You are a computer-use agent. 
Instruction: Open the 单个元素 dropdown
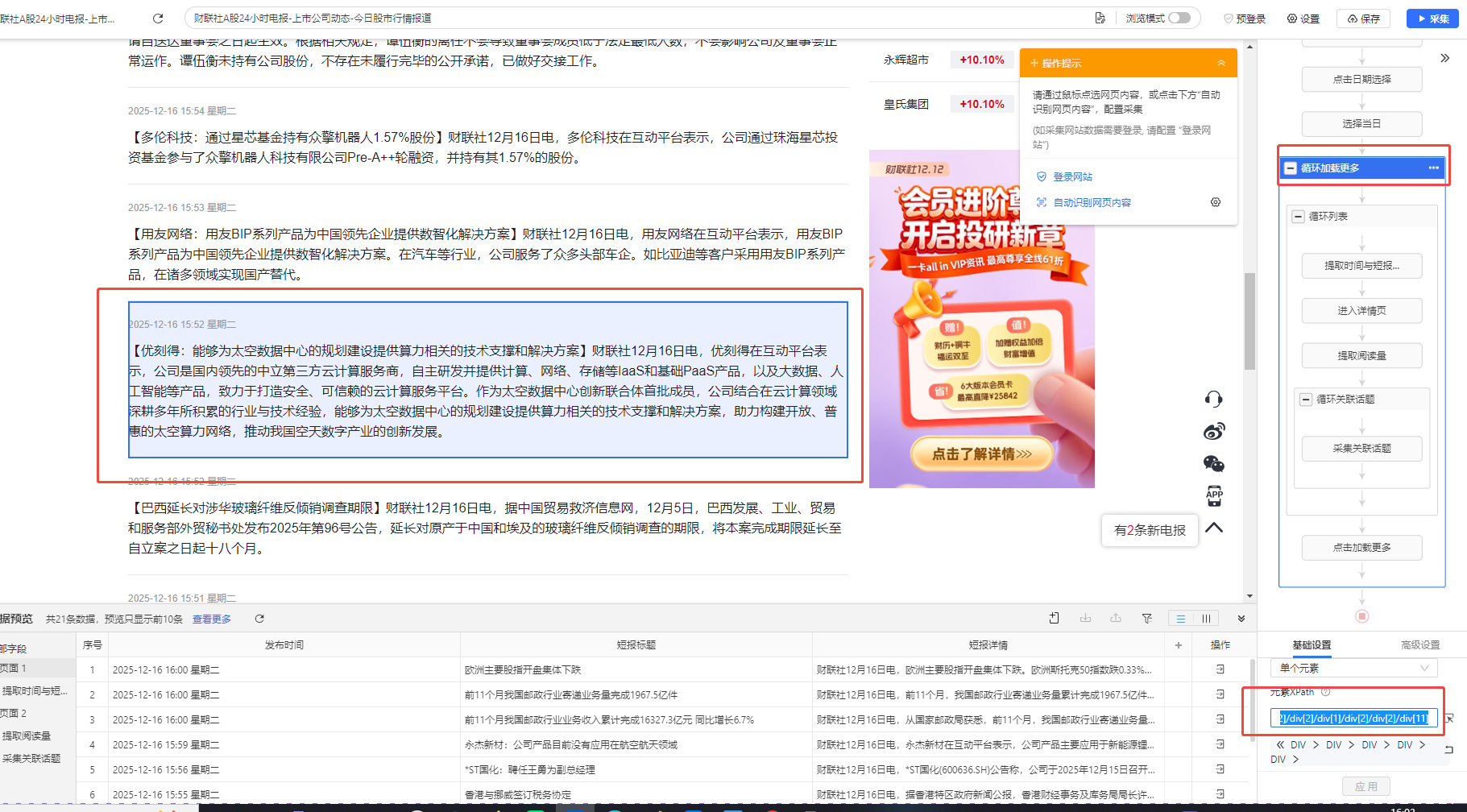[x=1353, y=668]
